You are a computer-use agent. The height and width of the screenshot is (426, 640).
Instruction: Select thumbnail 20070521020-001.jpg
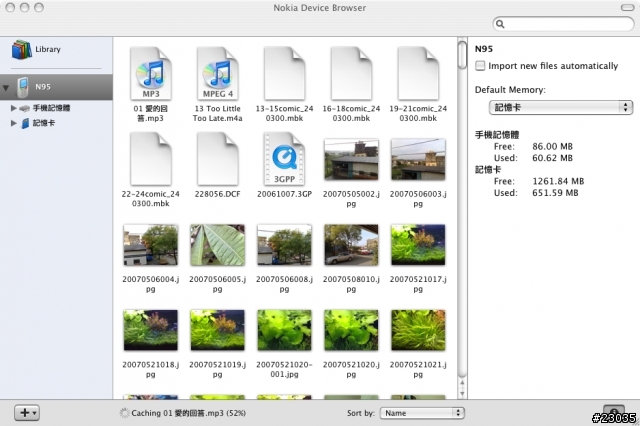(x=284, y=330)
